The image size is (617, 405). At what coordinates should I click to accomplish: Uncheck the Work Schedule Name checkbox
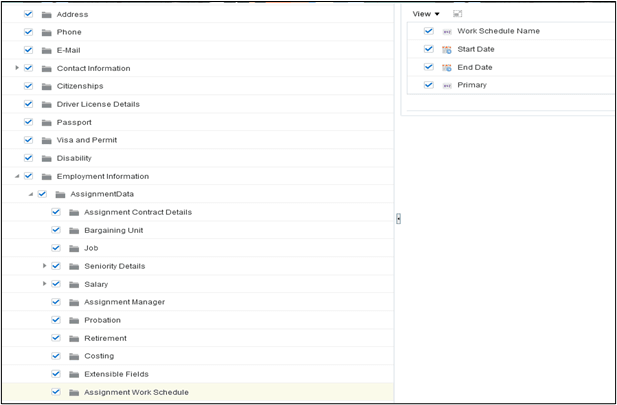[x=429, y=31]
